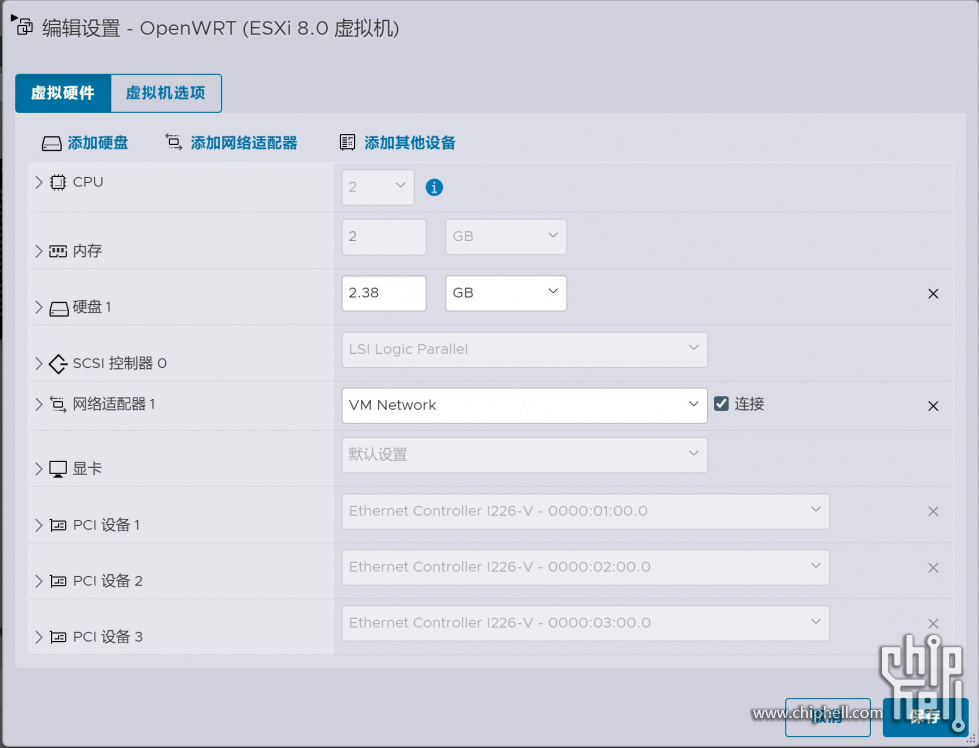Expand the 内存 row
Screen dimensions: 979x748
tap(39, 251)
